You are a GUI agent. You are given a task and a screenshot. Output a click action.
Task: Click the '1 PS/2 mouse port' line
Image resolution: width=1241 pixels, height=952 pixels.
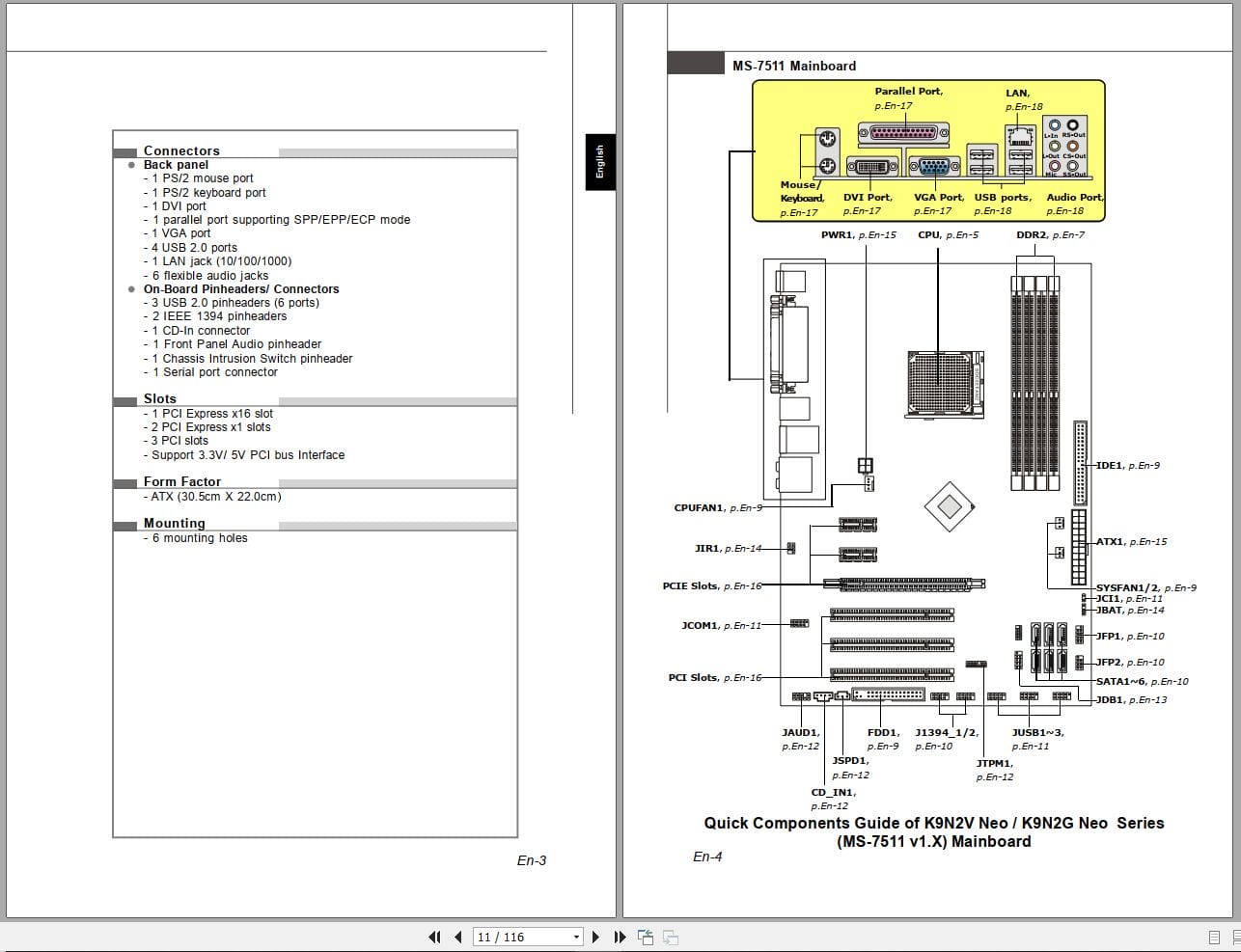point(199,177)
